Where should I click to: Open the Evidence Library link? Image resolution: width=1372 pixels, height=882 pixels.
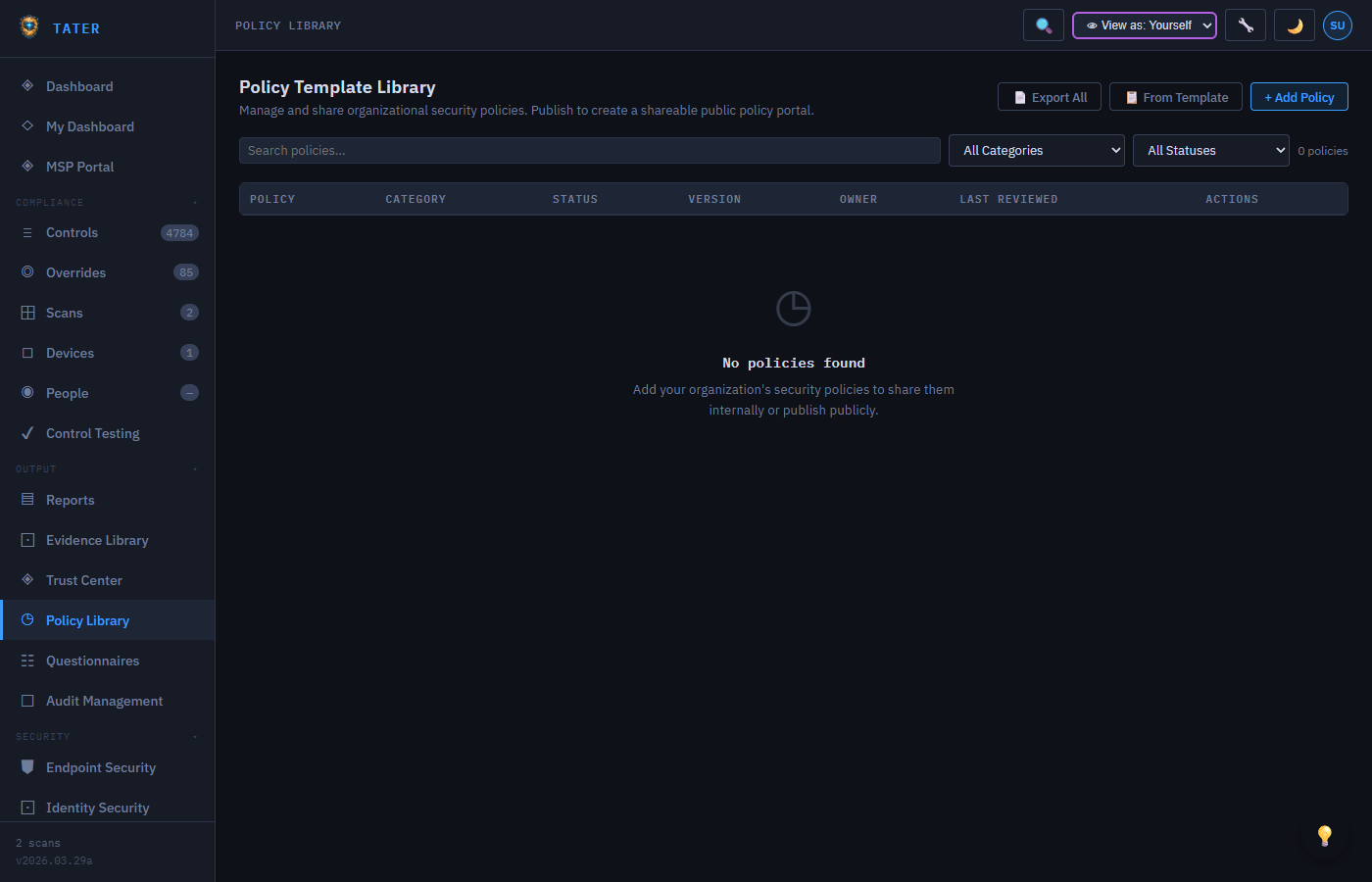pos(107,540)
